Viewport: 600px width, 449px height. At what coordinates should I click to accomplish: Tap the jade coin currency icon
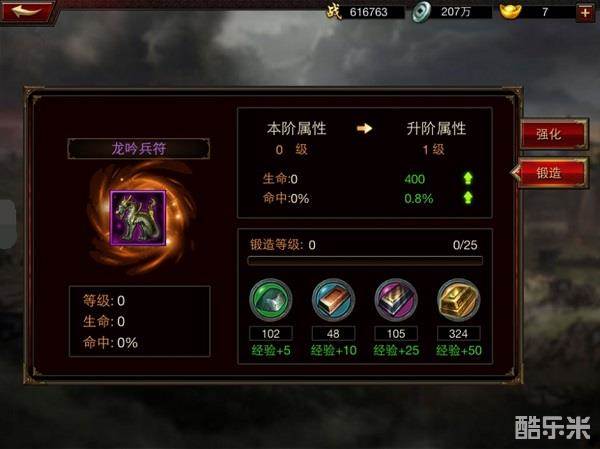click(x=421, y=11)
